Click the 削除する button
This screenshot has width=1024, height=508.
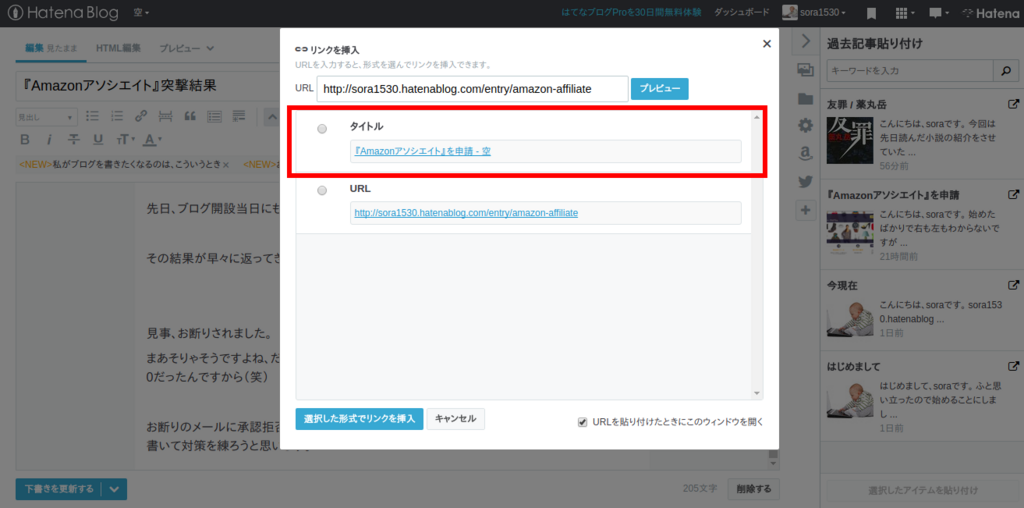[754, 488]
